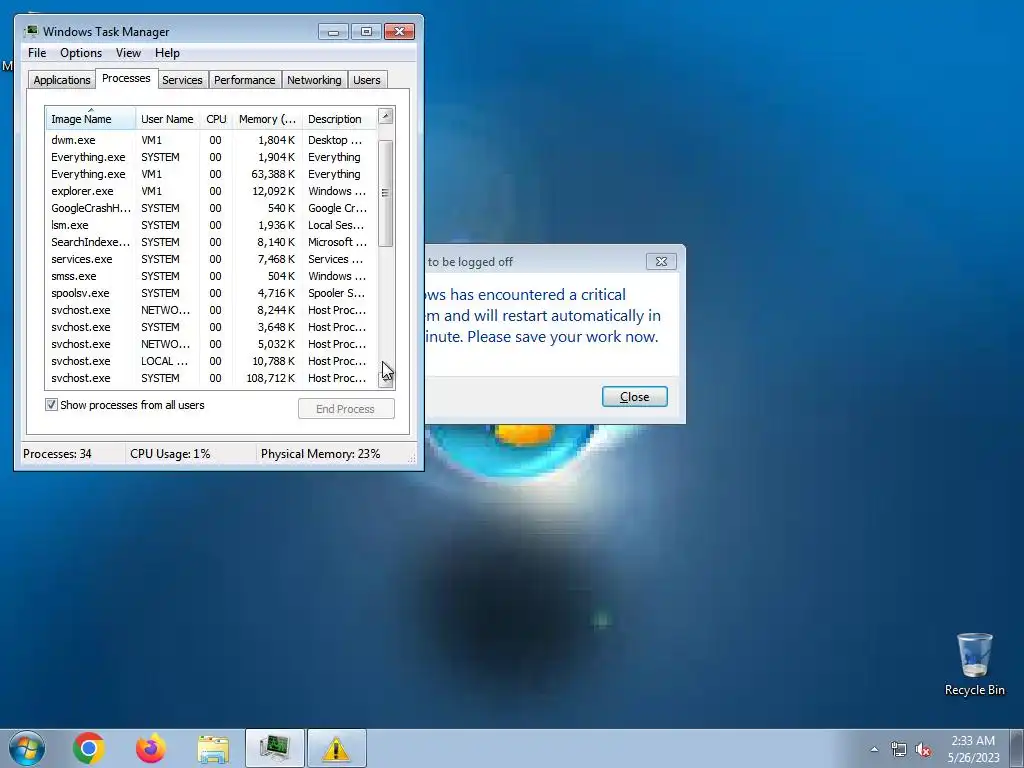Select Task Manager taskbar button

click(275, 748)
